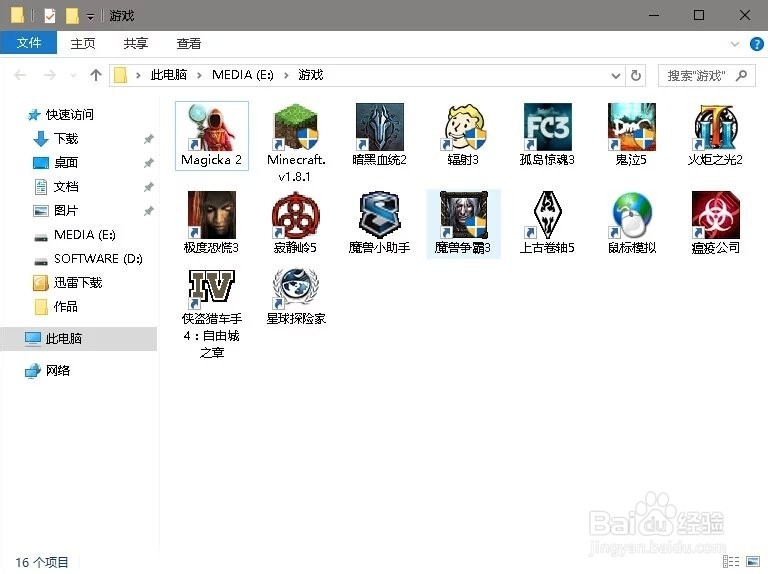The width and height of the screenshot is (768, 574).
Task: Expand the chevron after 此电脑 in path
Action: coord(199,75)
